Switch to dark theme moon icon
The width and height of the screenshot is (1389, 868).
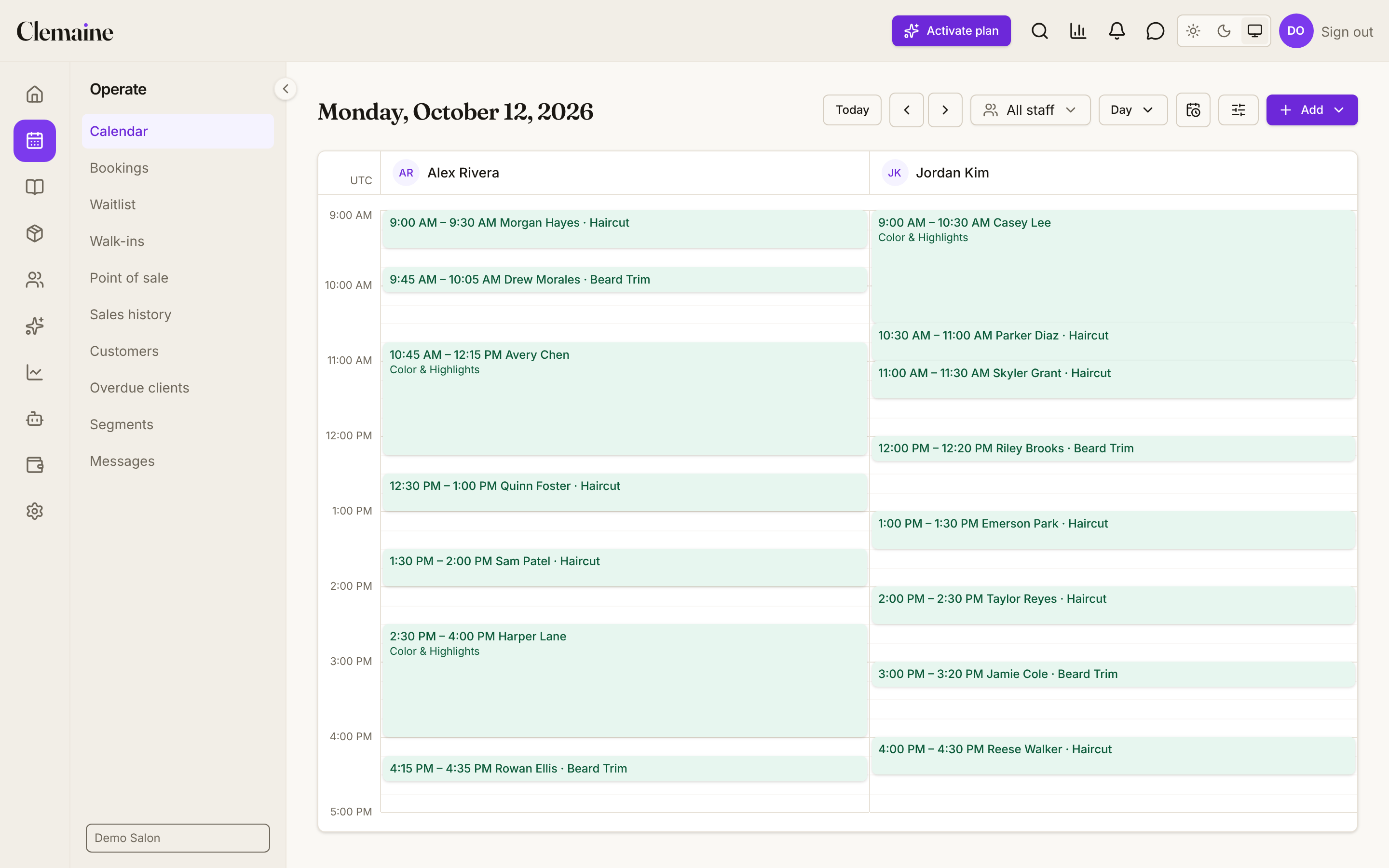tap(1224, 31)
